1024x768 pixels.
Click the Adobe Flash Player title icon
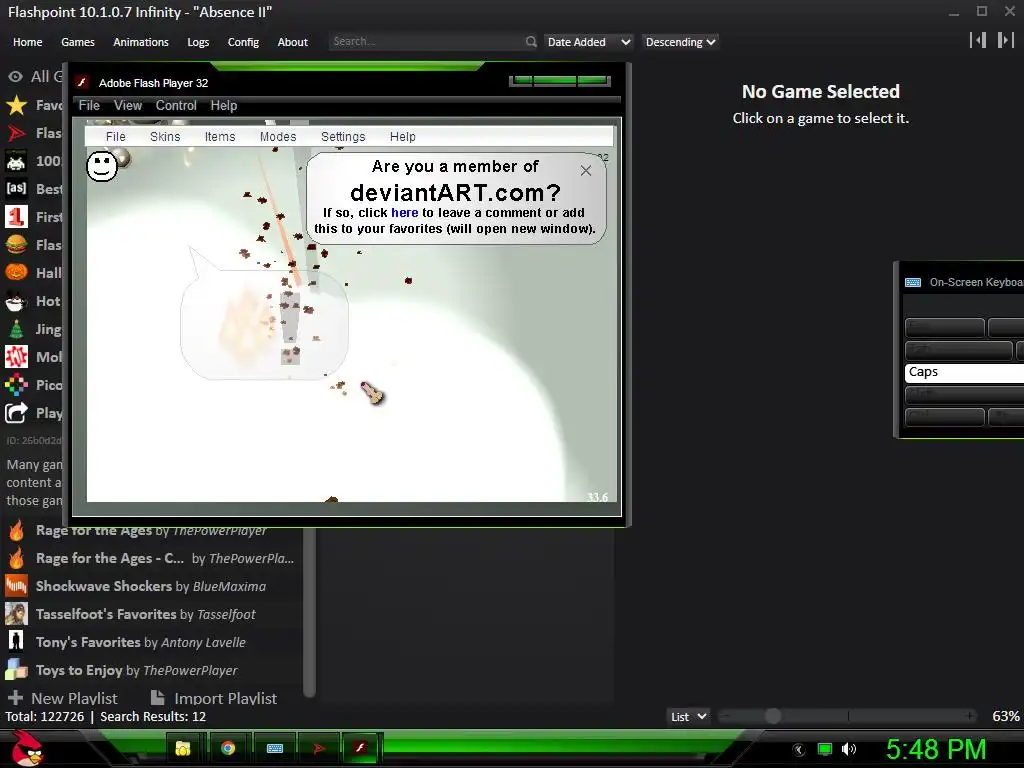pyautogui.click(x=82, y=82)
